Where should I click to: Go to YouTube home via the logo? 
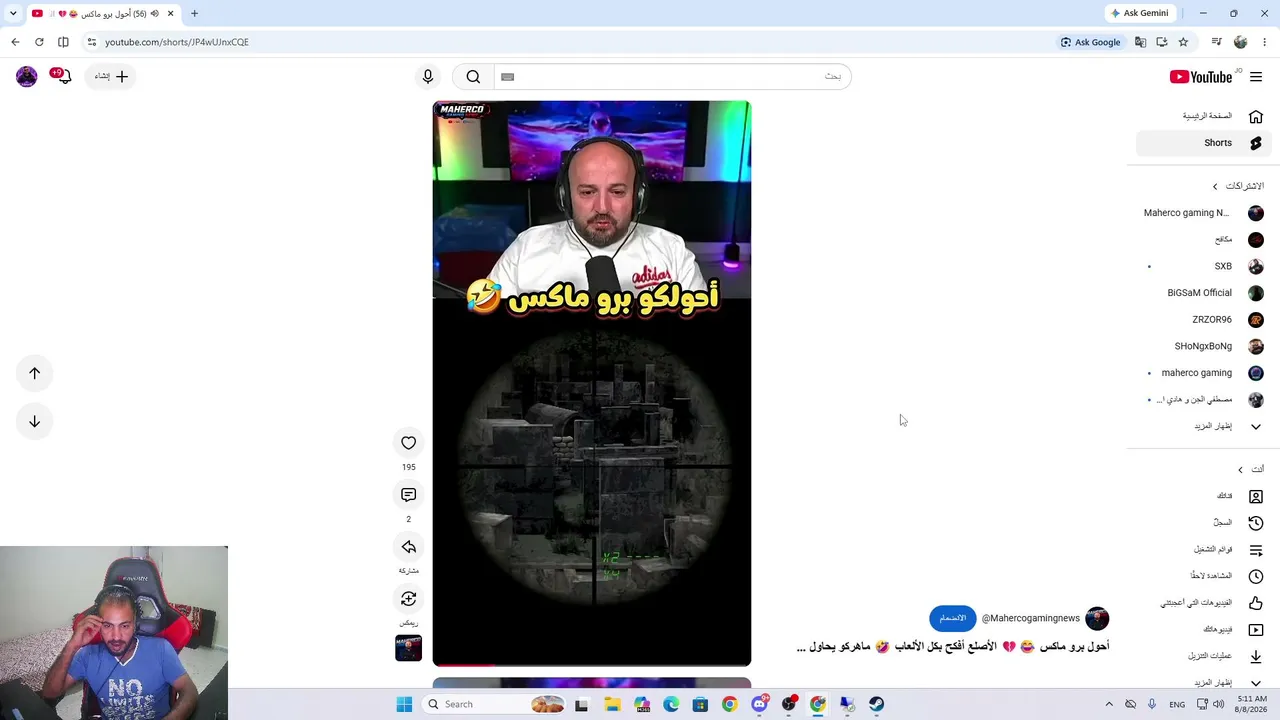(x=1201, y=77)
